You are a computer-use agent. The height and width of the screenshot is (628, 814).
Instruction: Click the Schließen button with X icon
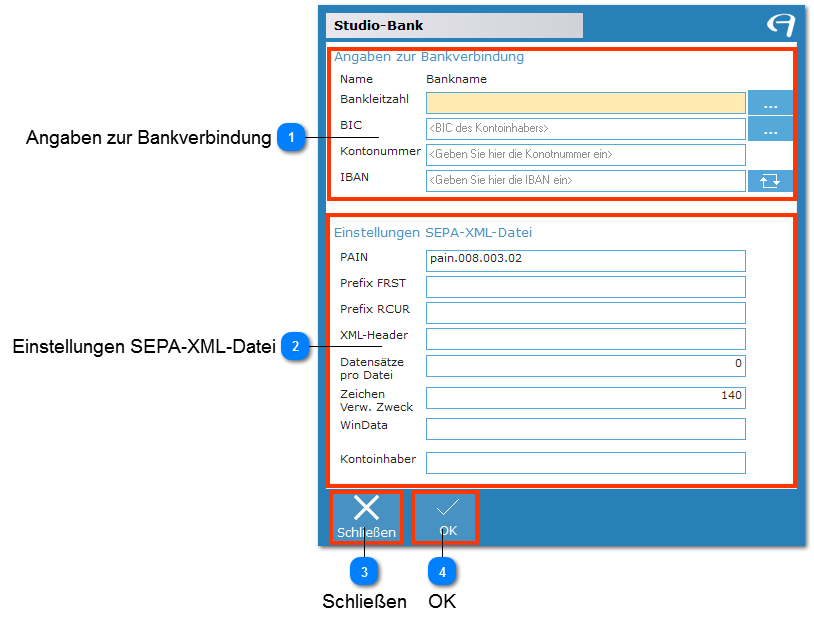click(x=367, y=517)
